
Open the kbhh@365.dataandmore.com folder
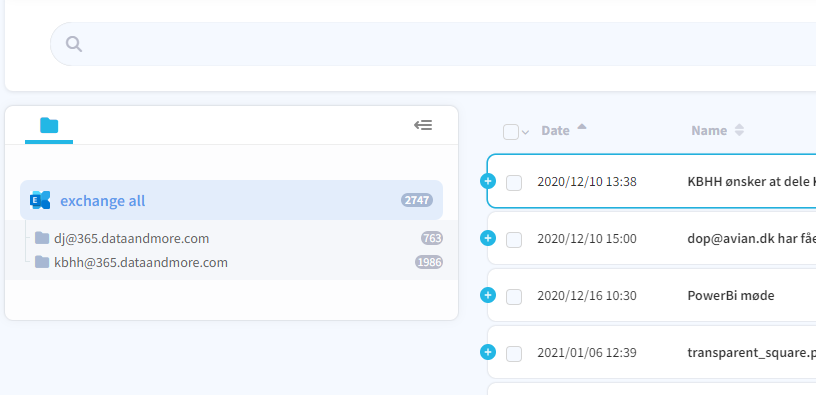pyautogui.click(x=141, y=262)
